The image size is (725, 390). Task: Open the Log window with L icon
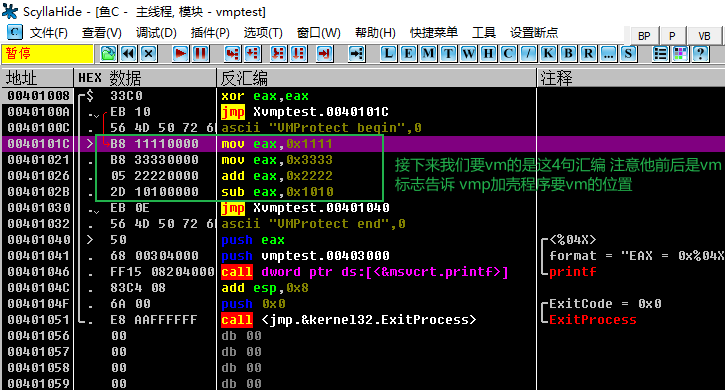(x=388, y=54)
